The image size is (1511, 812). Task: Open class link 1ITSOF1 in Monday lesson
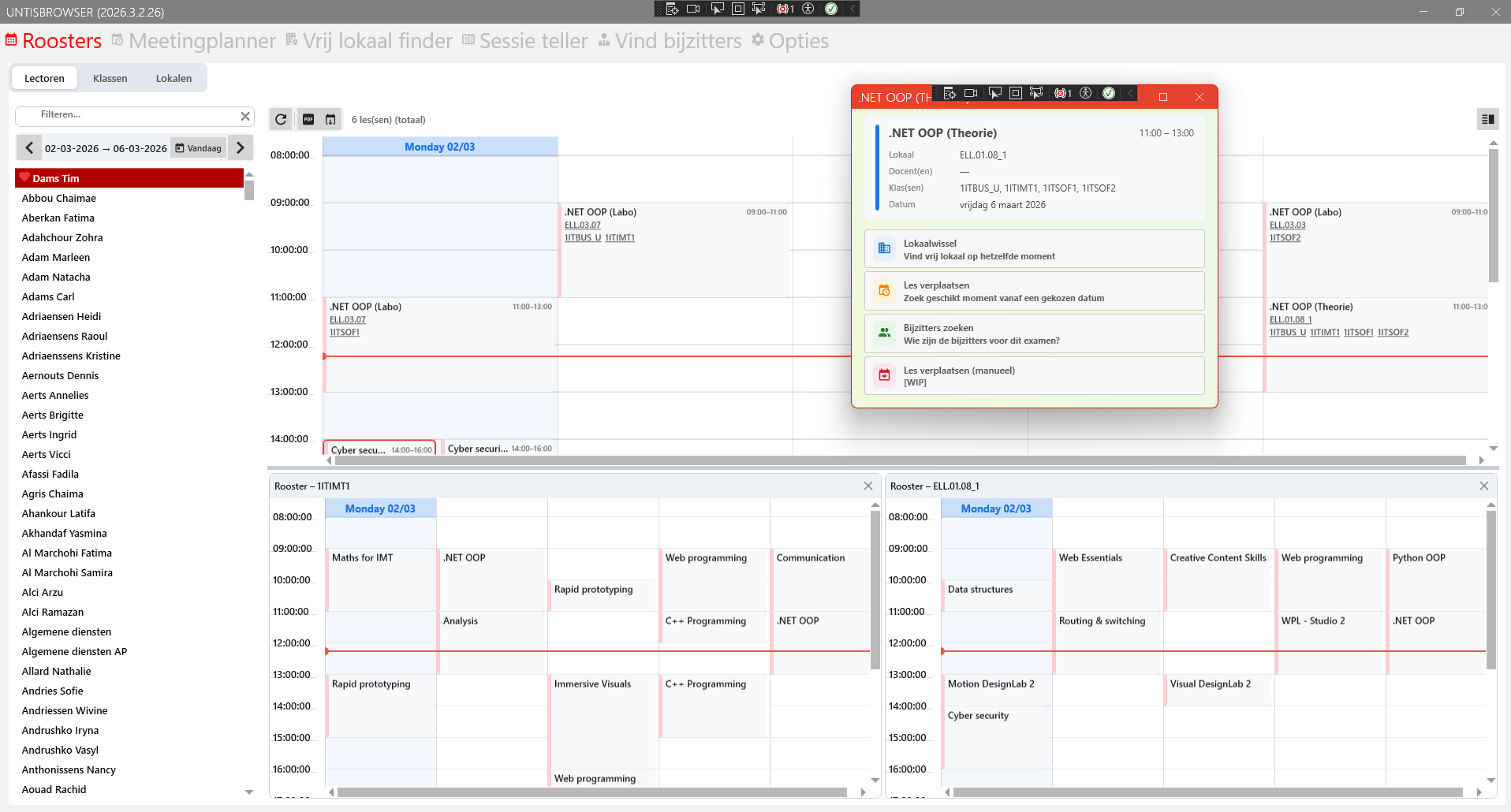click(x=345, y=333)
